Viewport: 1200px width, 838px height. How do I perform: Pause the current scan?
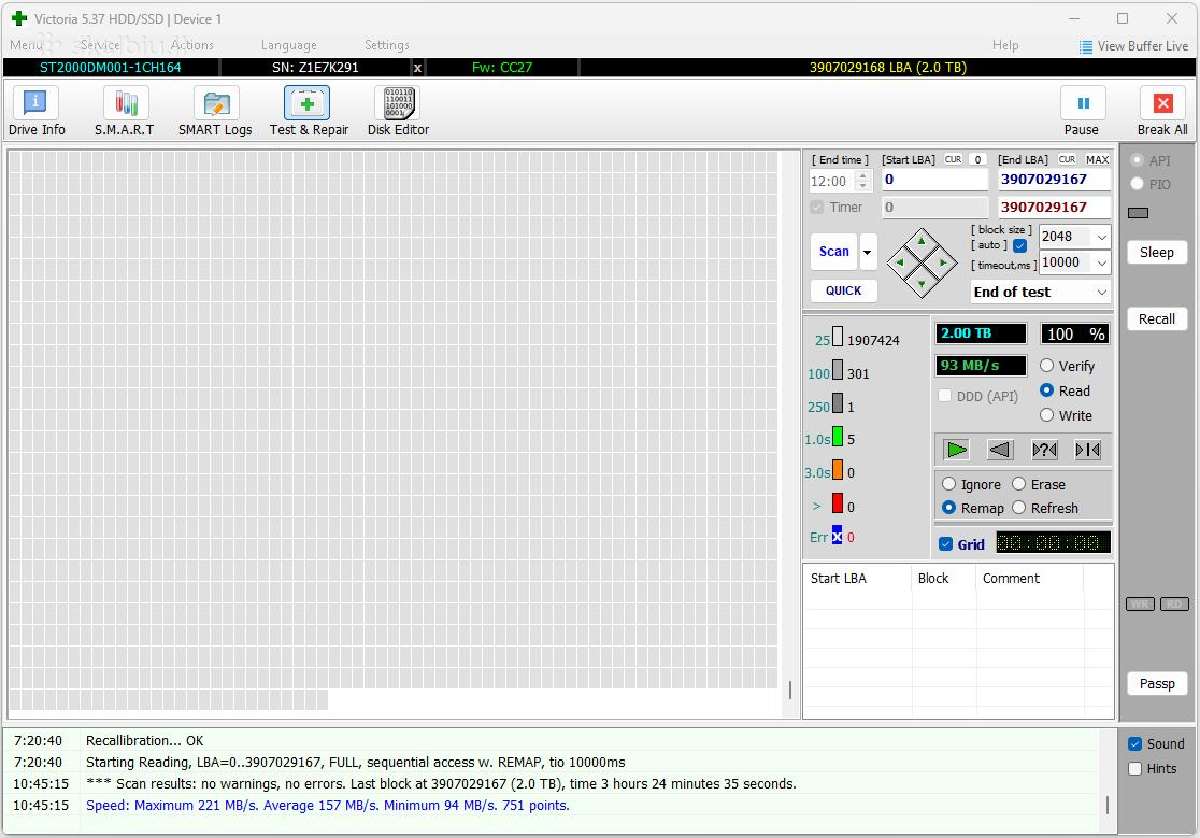pos(1081,110)
